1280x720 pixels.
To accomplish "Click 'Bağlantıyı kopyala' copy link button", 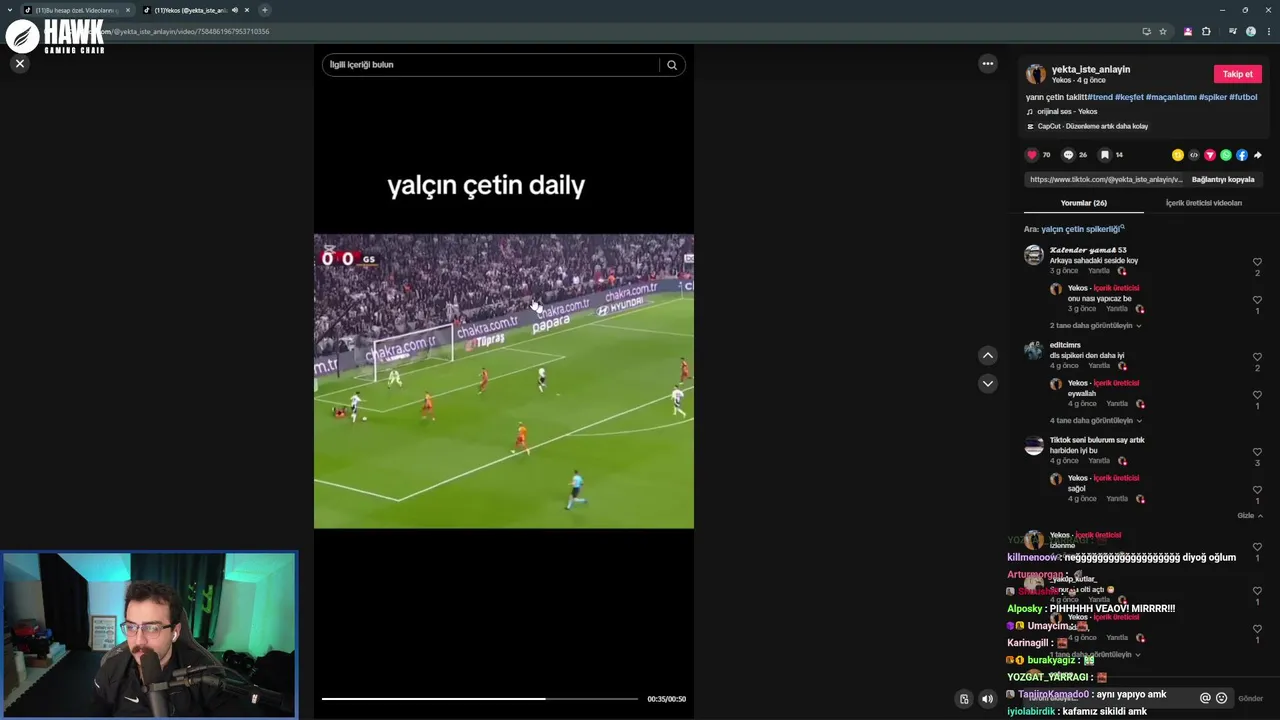I will [x=1223, y=180].
